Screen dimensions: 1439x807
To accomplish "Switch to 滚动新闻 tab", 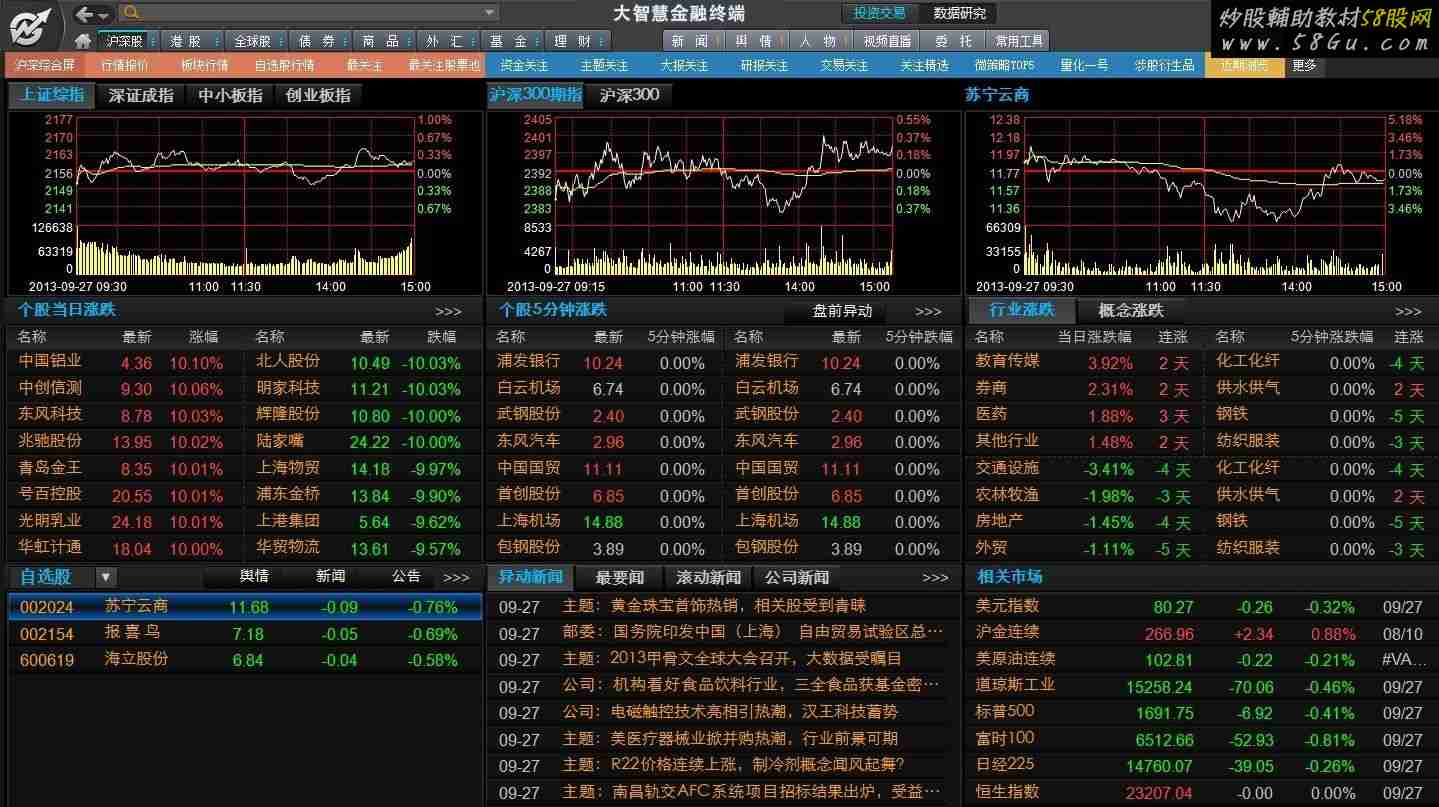I will click(709, 577).
